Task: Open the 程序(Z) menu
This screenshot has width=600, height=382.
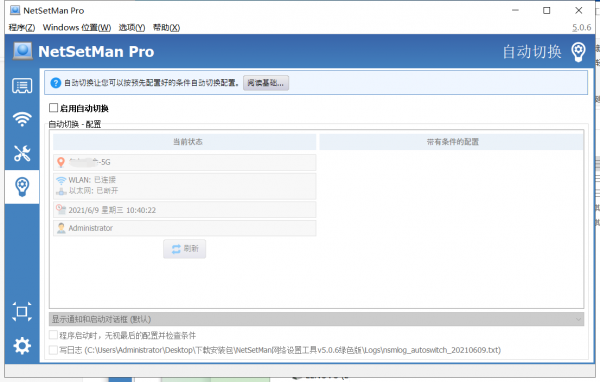Action: point(22,28)
